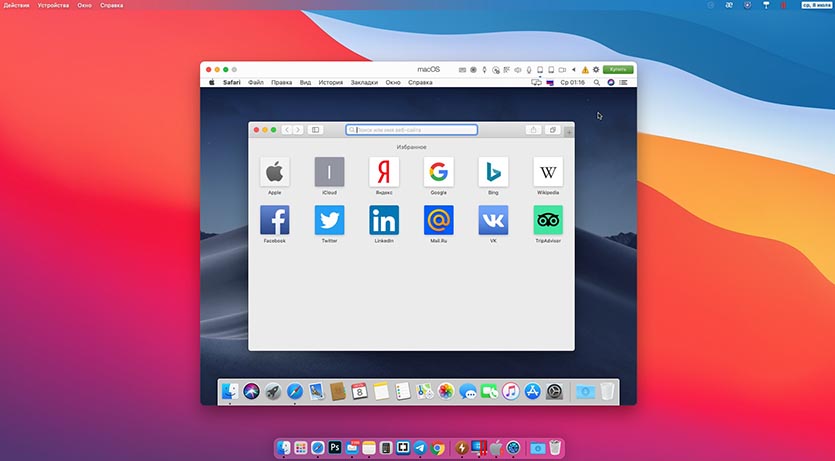
Task: Click the VM sound speaker icon
Action: click(x=518, y=70)
